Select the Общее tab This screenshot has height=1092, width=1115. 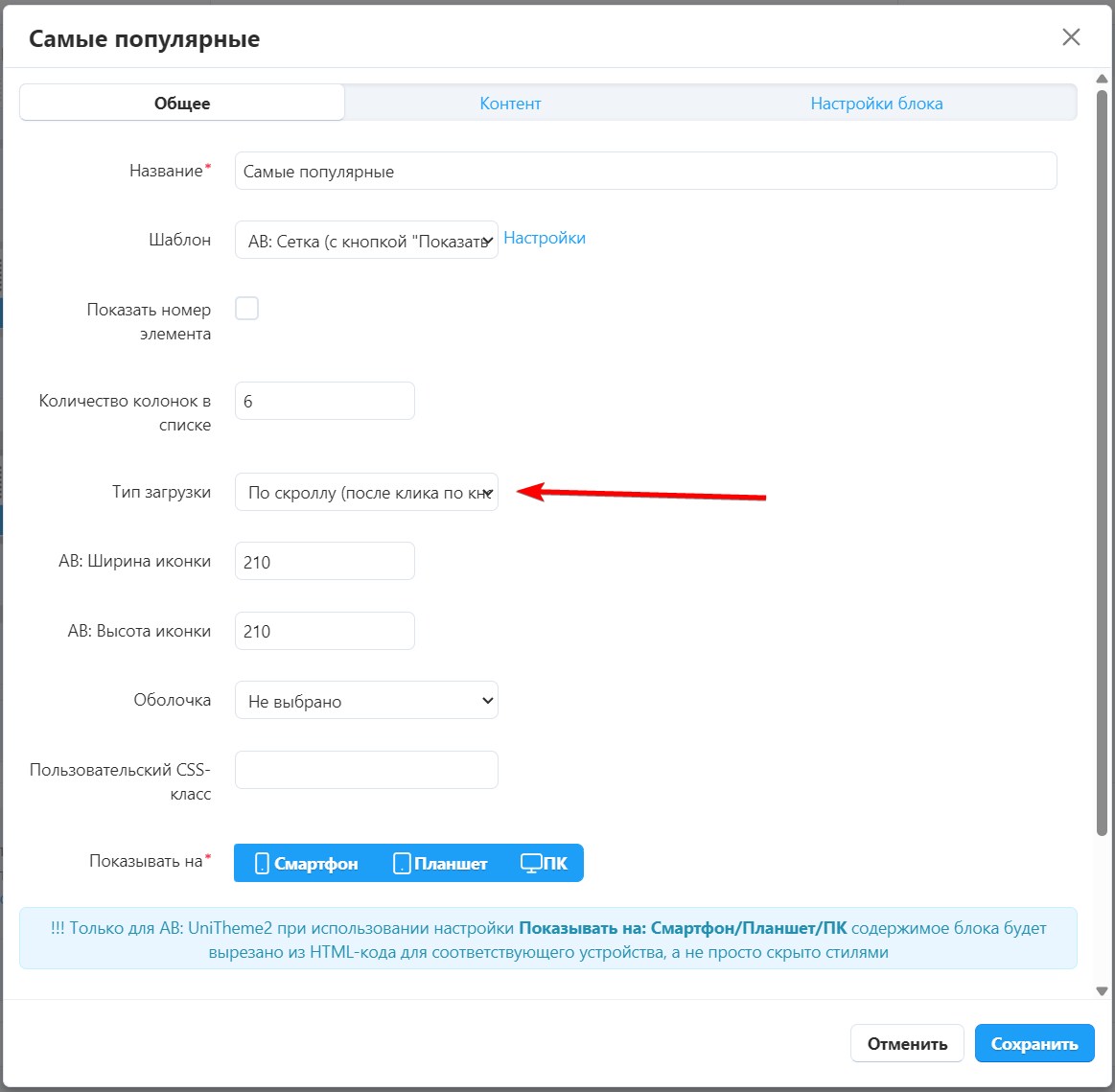pyautogui.click(x=182, y=104)
